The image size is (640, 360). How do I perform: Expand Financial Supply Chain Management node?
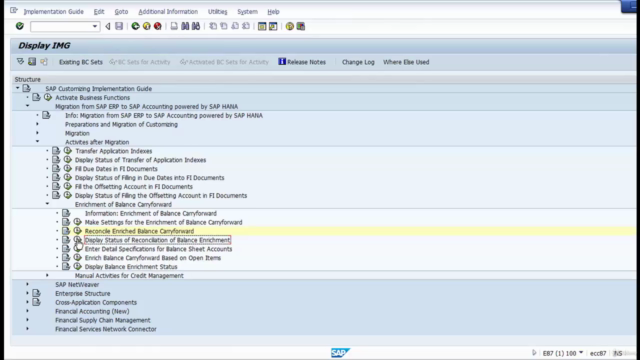27,320
